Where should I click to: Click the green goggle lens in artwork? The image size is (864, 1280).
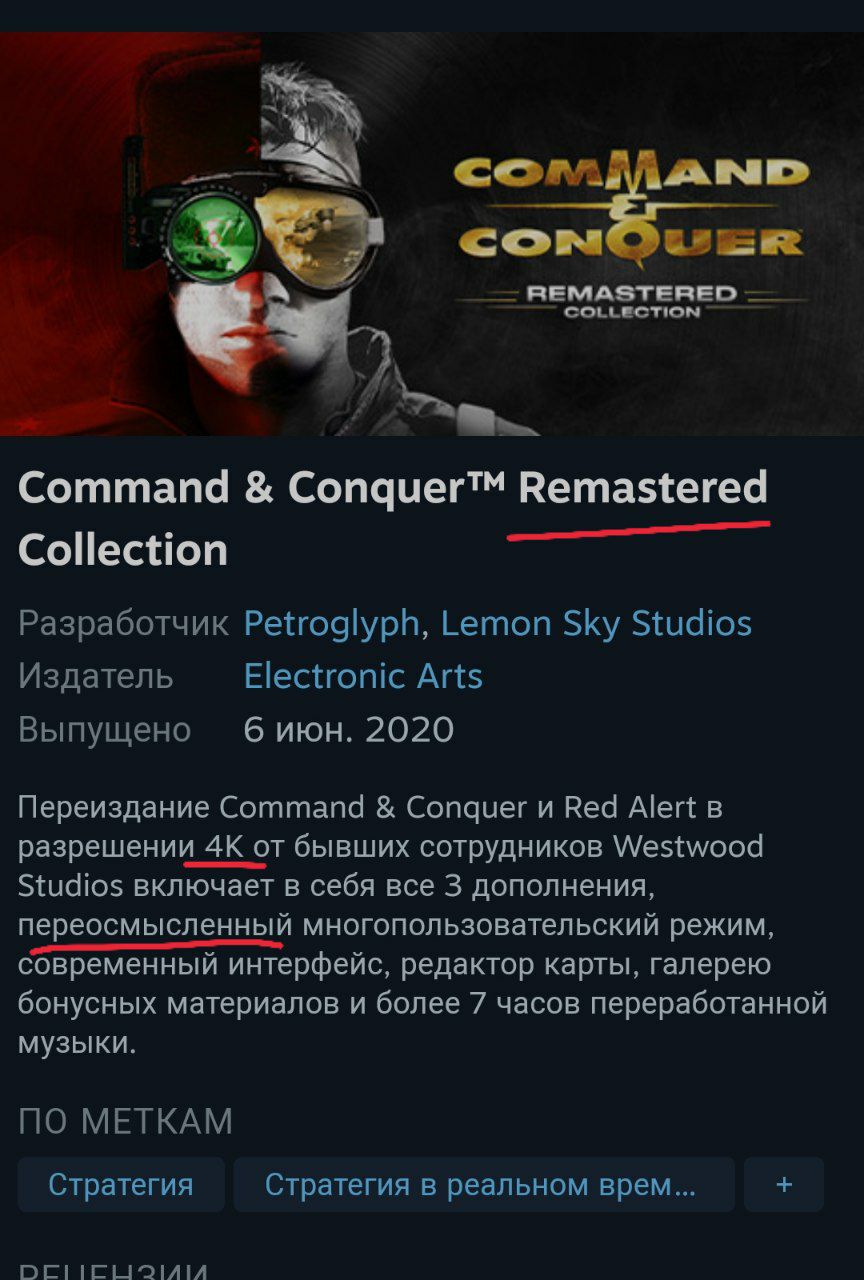point(211,233)
